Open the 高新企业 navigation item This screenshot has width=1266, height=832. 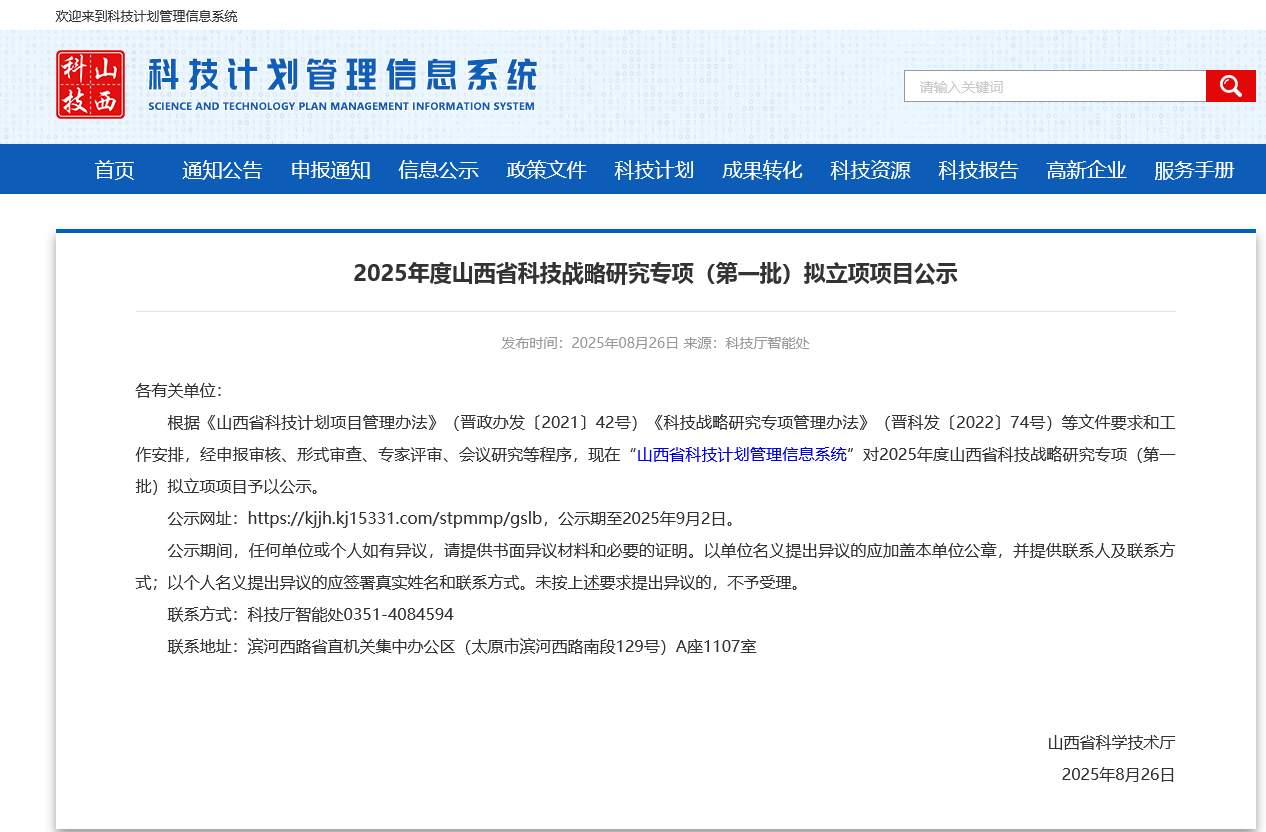click(1086, 170)
